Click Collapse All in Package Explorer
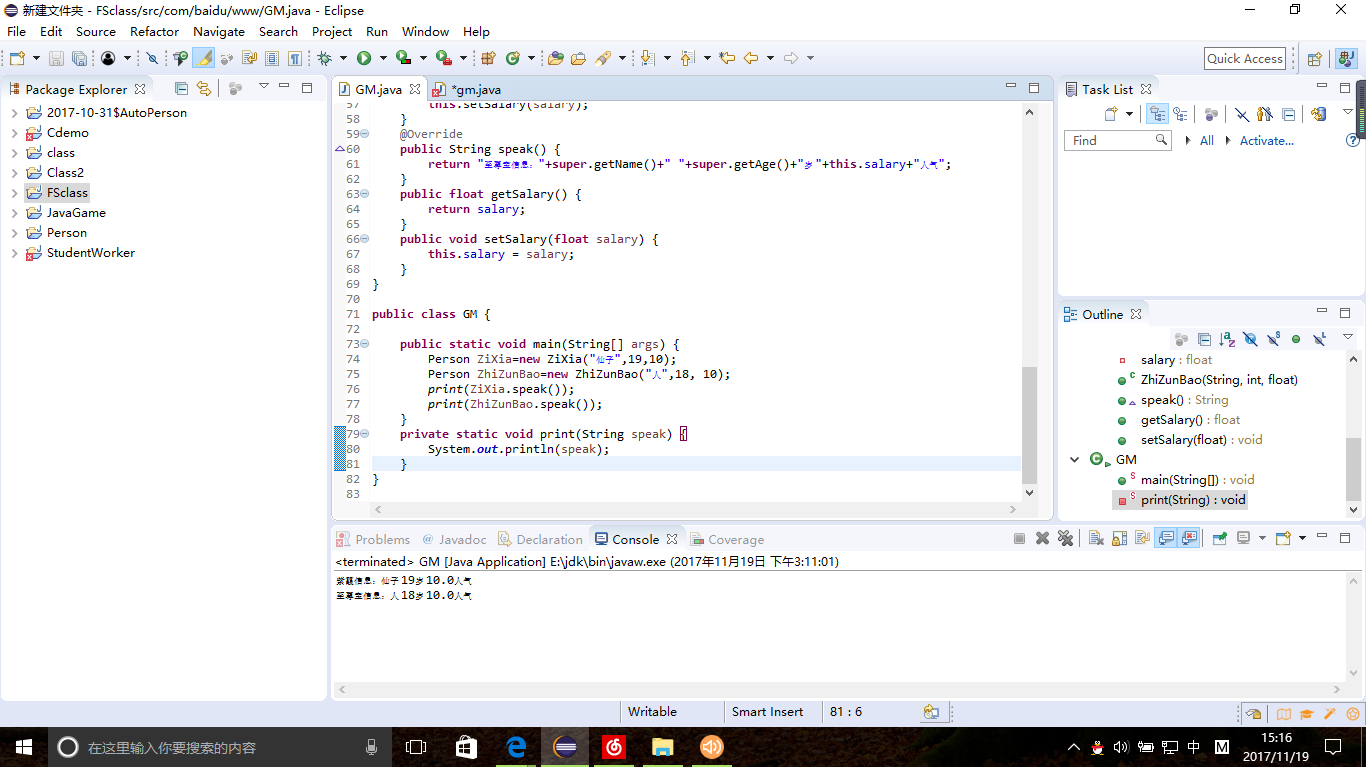 point(181,89)
